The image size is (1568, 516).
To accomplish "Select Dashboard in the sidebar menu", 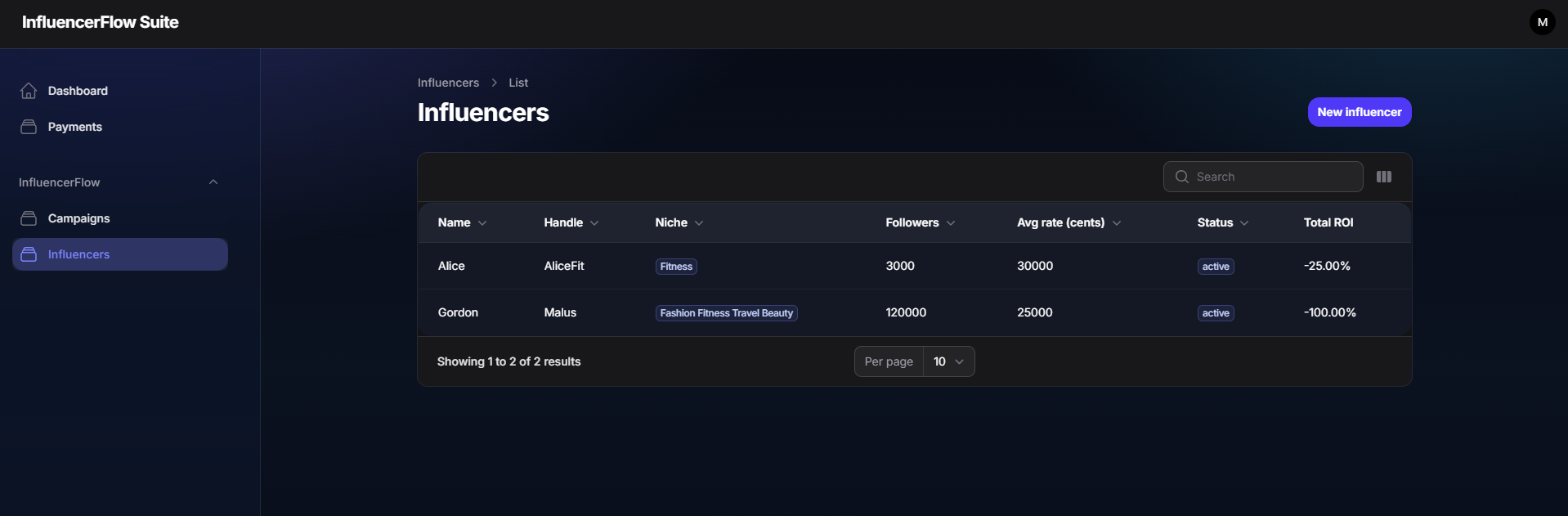I will 77,91.
